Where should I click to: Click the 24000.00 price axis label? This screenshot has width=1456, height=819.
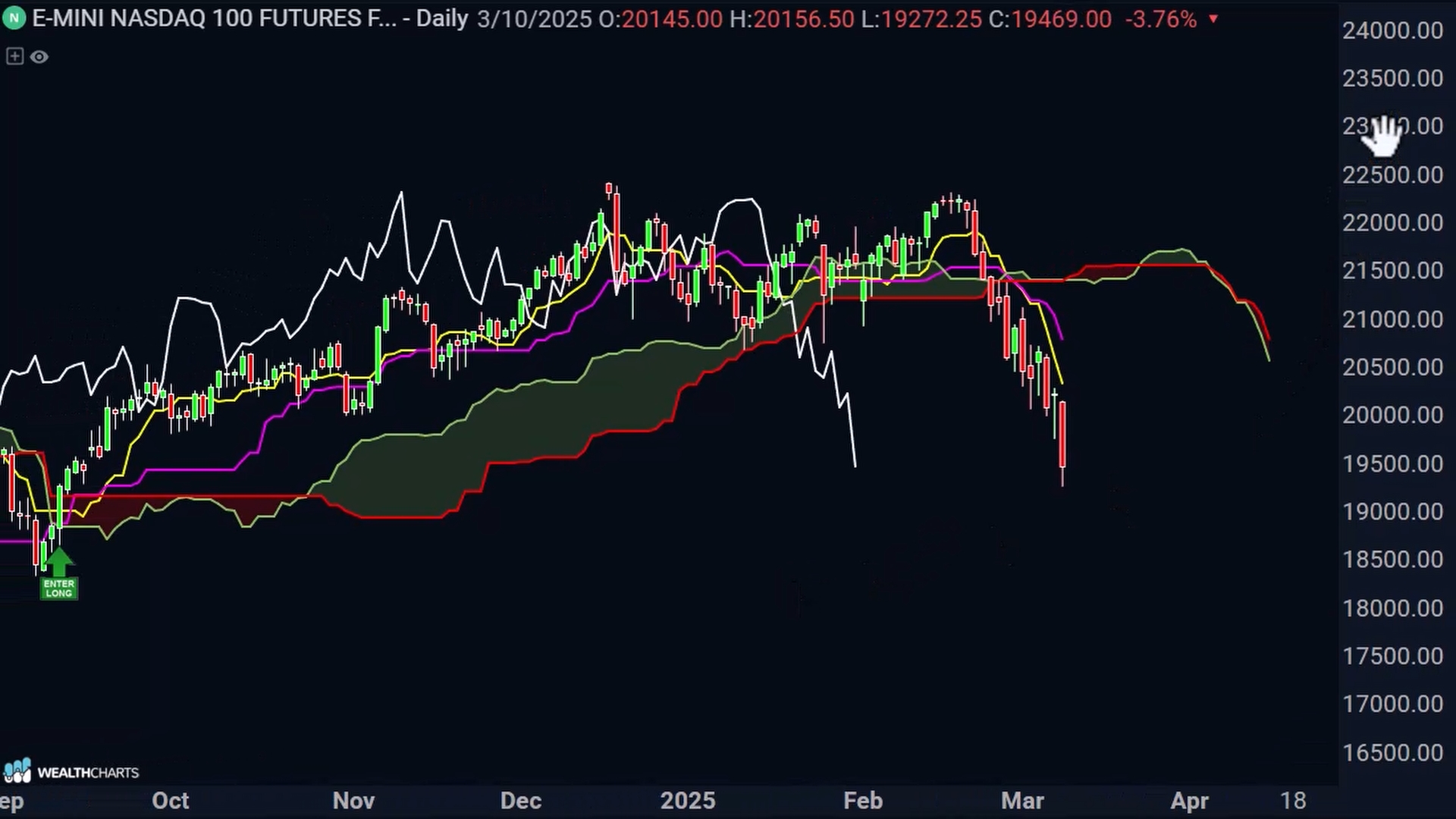1392,30
